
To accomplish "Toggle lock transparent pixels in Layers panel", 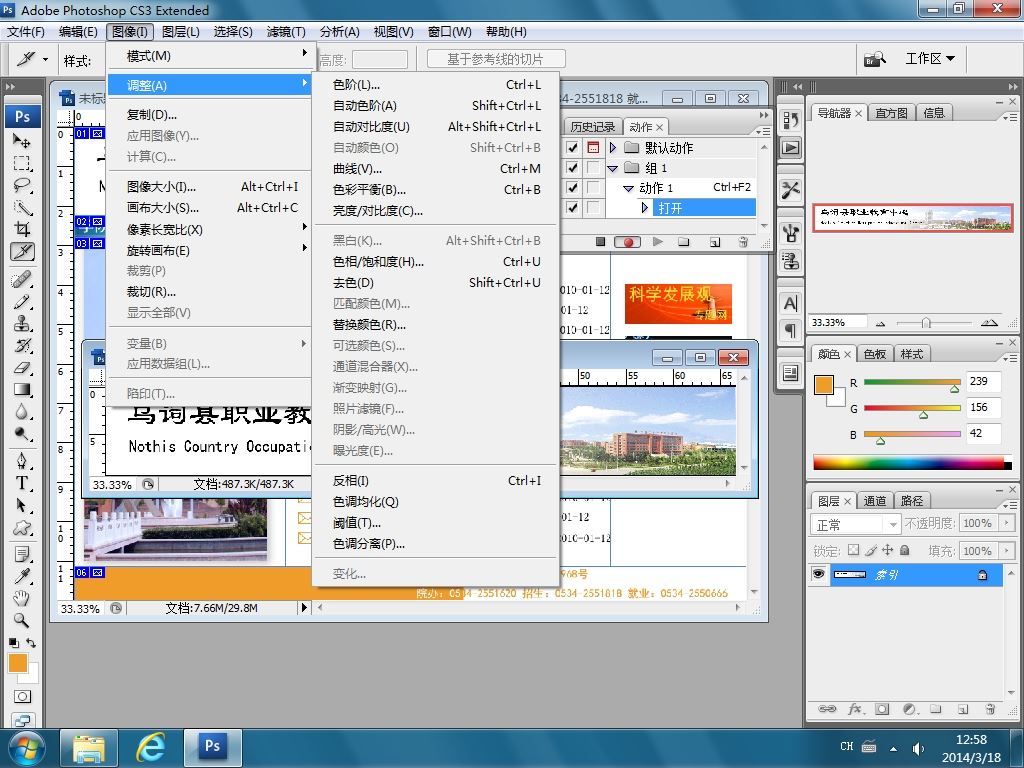I will pos(854,551).
